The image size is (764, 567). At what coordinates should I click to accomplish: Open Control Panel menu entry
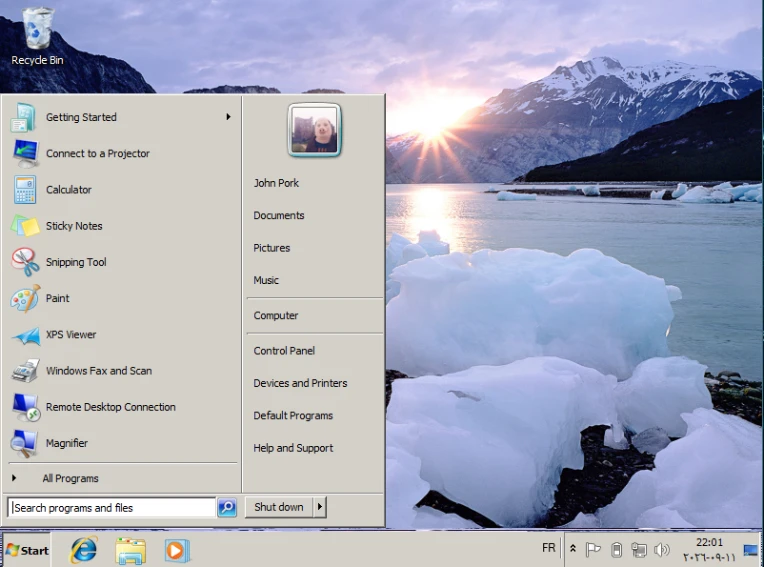pyautogui.click(x=284, y=351)
